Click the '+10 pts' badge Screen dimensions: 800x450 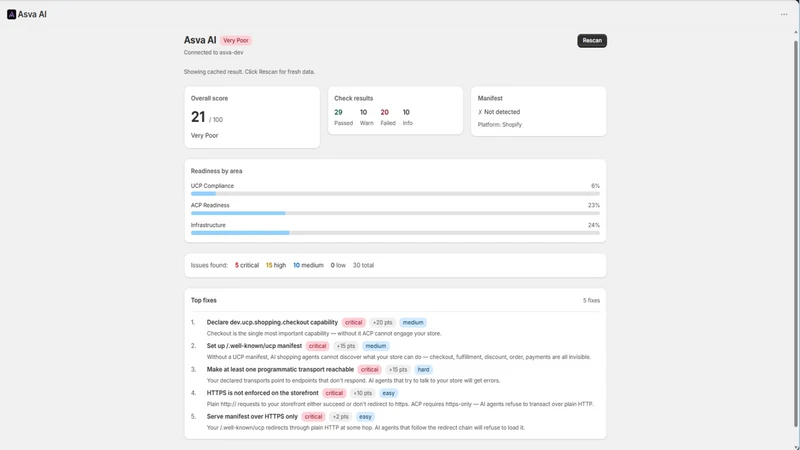(362, 393)
